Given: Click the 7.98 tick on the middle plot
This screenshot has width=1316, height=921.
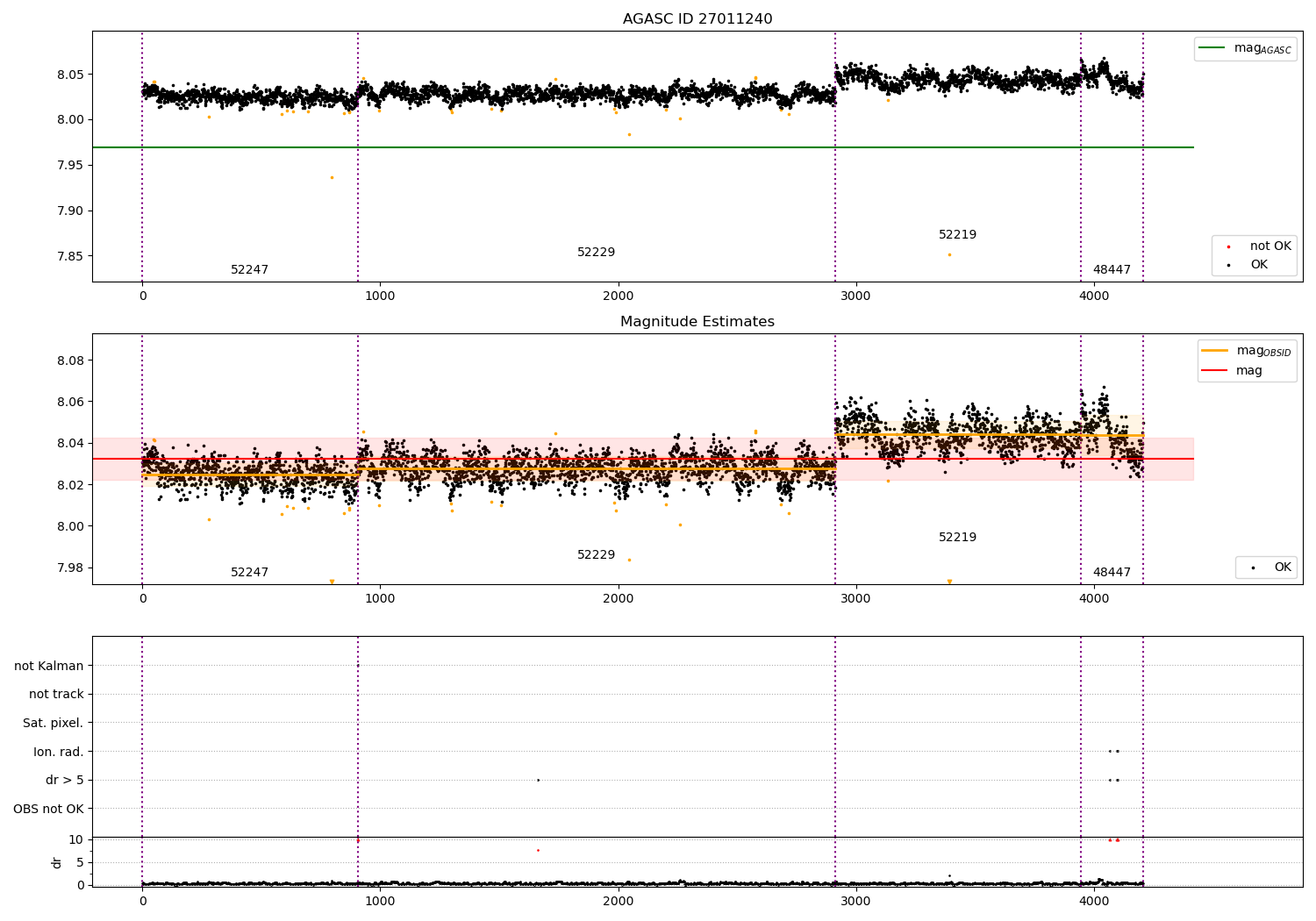Looking at the screenshot, I should 70,568.
